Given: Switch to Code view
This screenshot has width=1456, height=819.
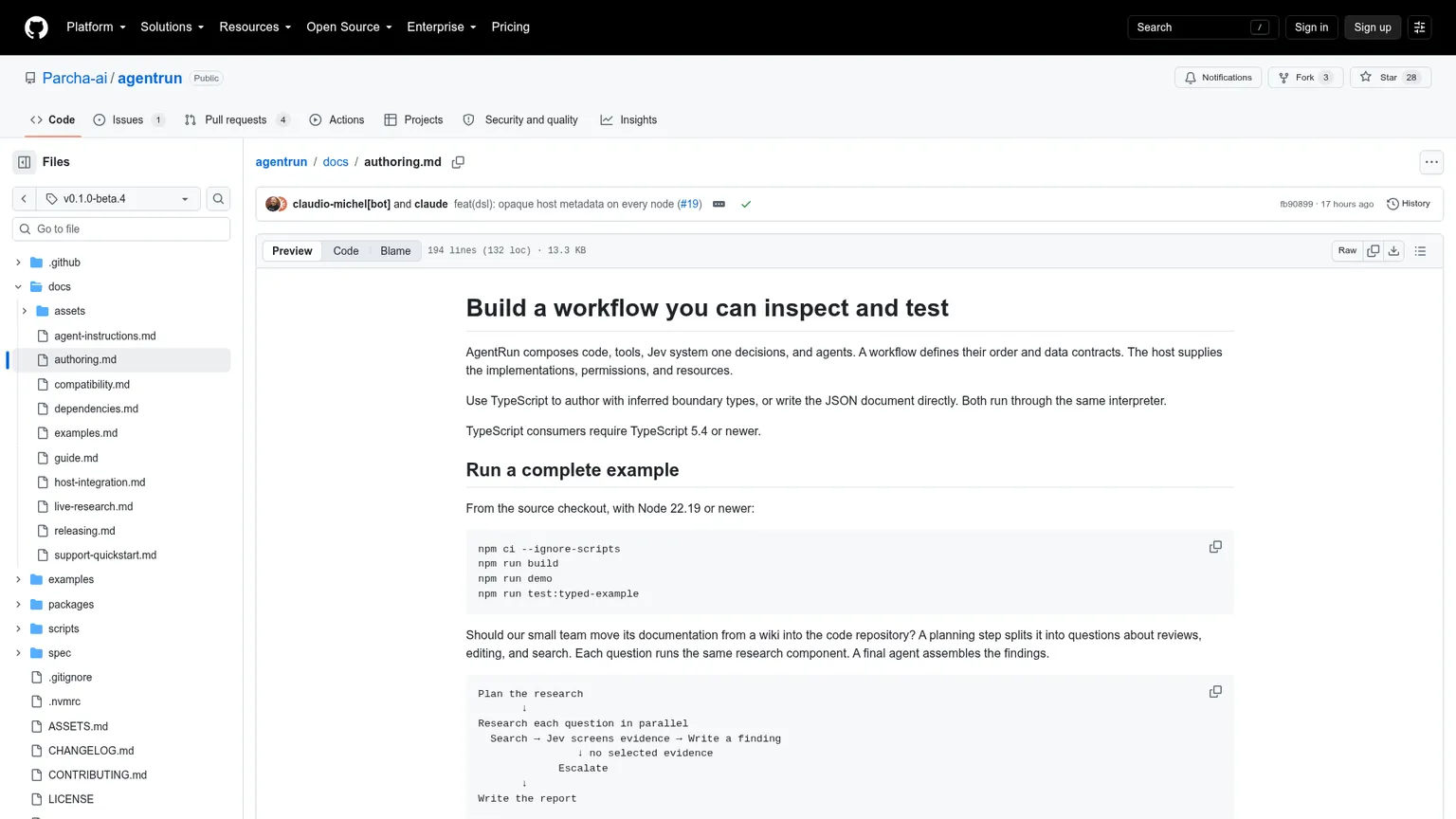Looking at the screenshot, I should (346, 251).
